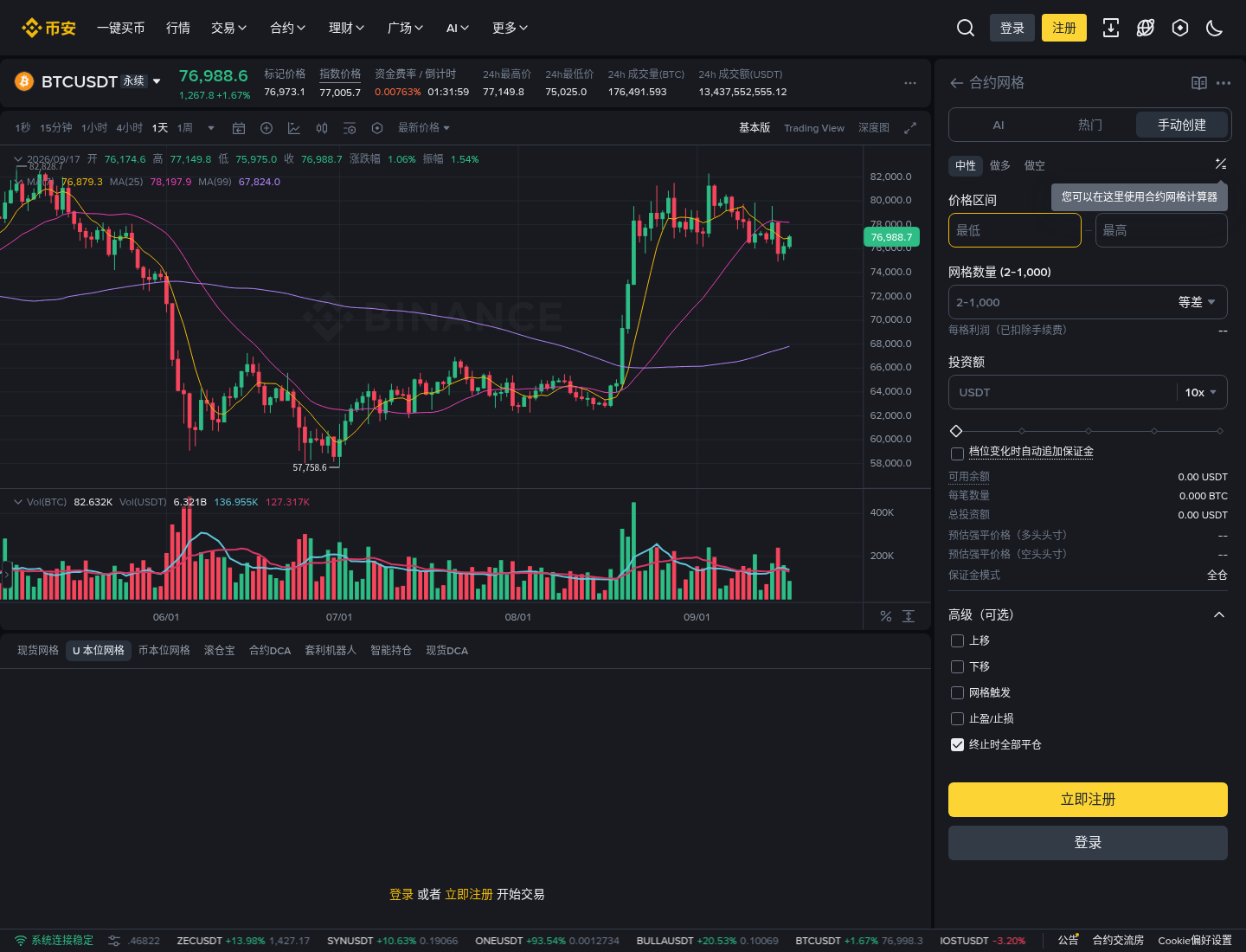The width and height of the screenshot is (1246, 952).
Task: Uncheck 终止时全部平仓
Action: (x=957, y=745)
